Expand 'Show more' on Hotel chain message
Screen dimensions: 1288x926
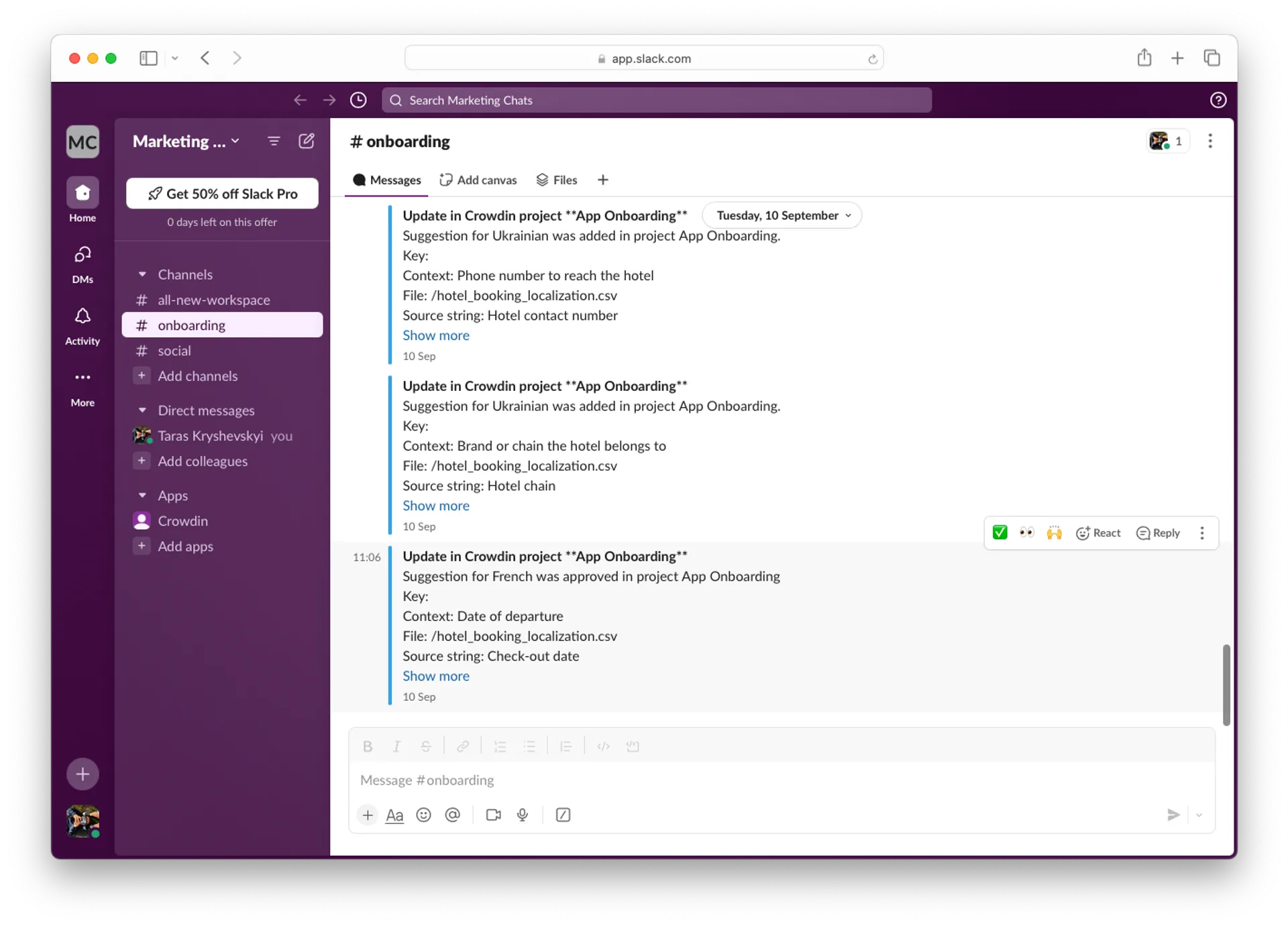436,506
